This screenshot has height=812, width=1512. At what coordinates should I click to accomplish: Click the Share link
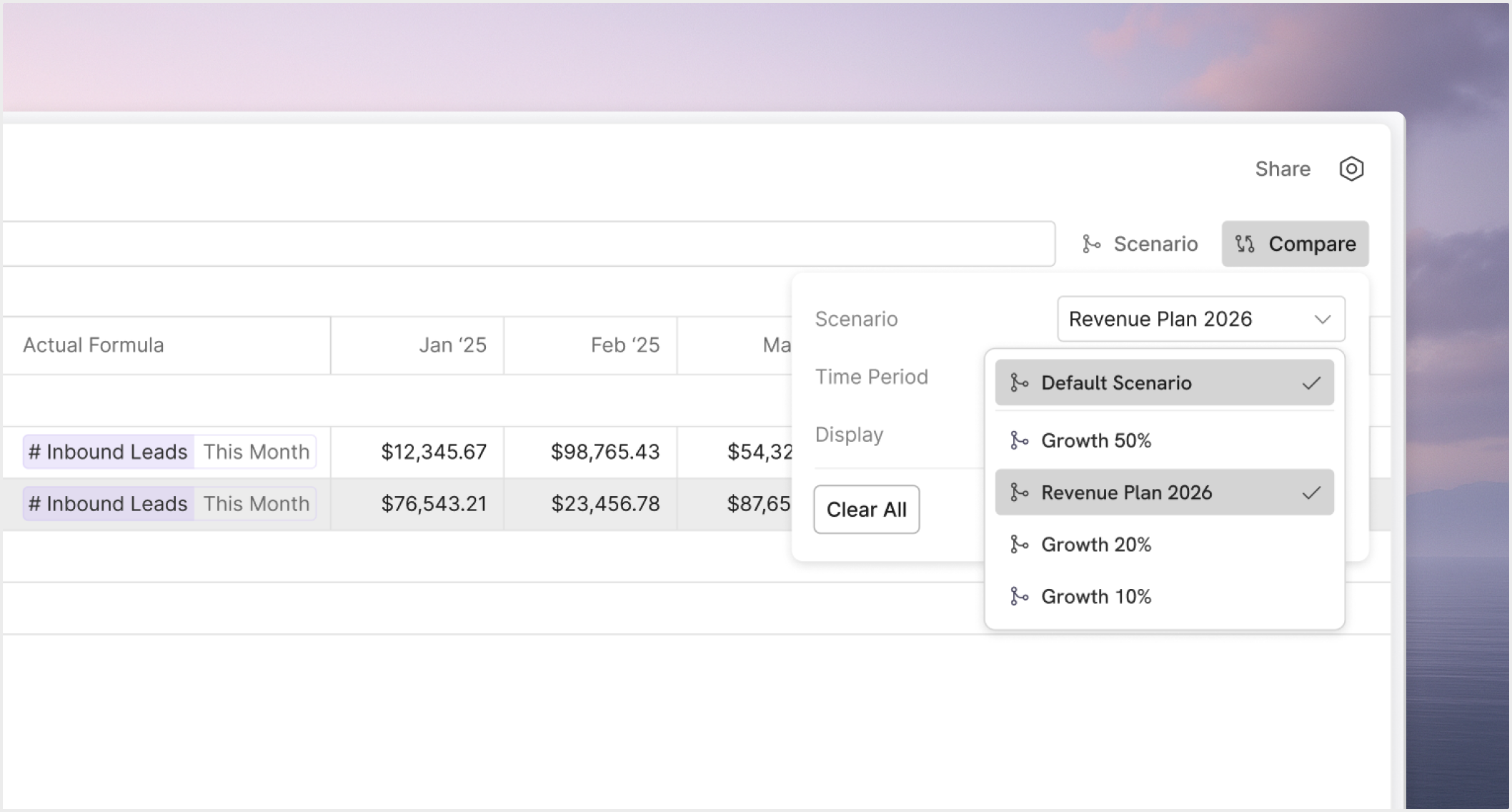pyautogui.click(x=1283, y=169)
